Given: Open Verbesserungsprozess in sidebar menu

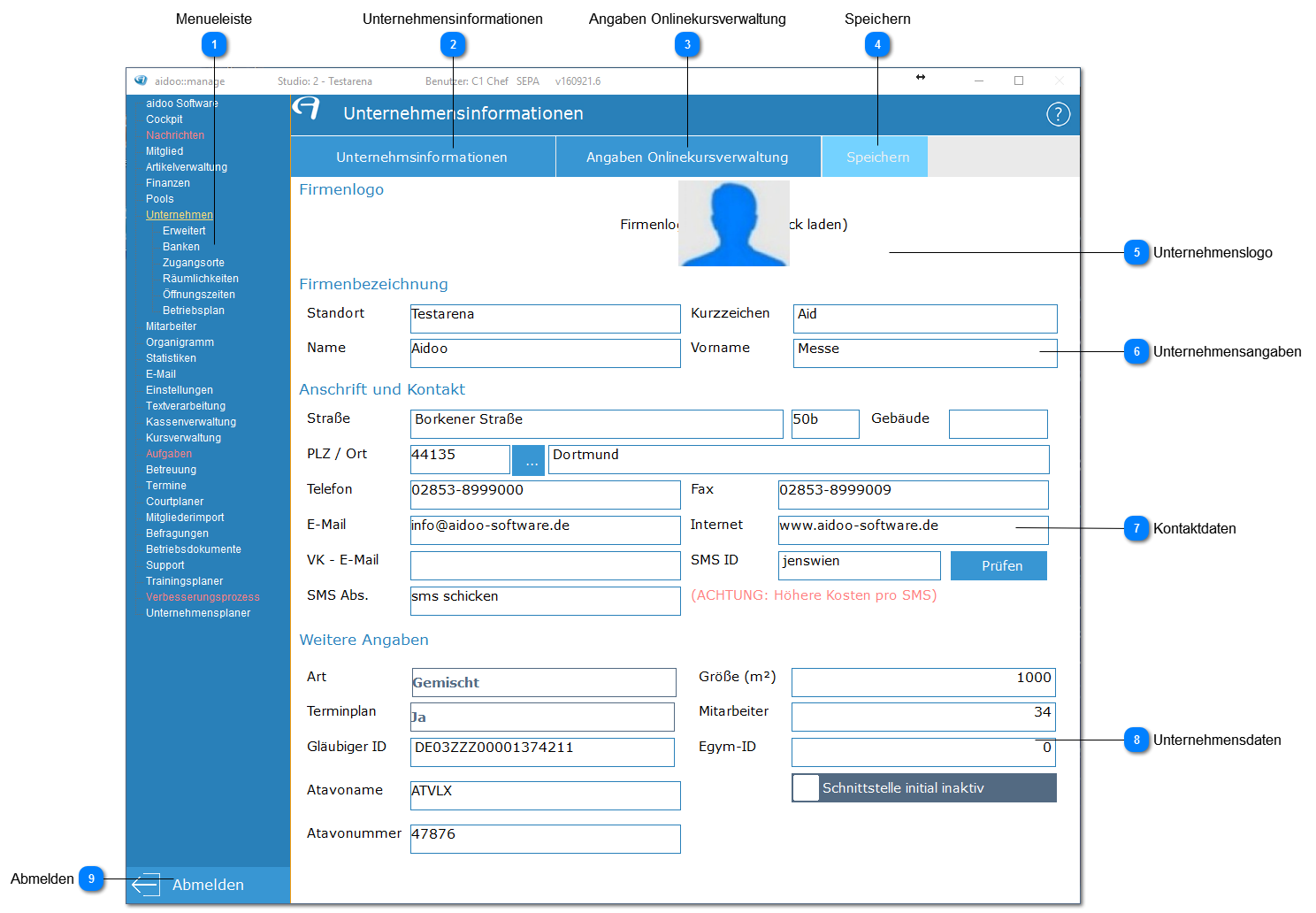Looking at the screenshot, I should click(x=203, y=597).
